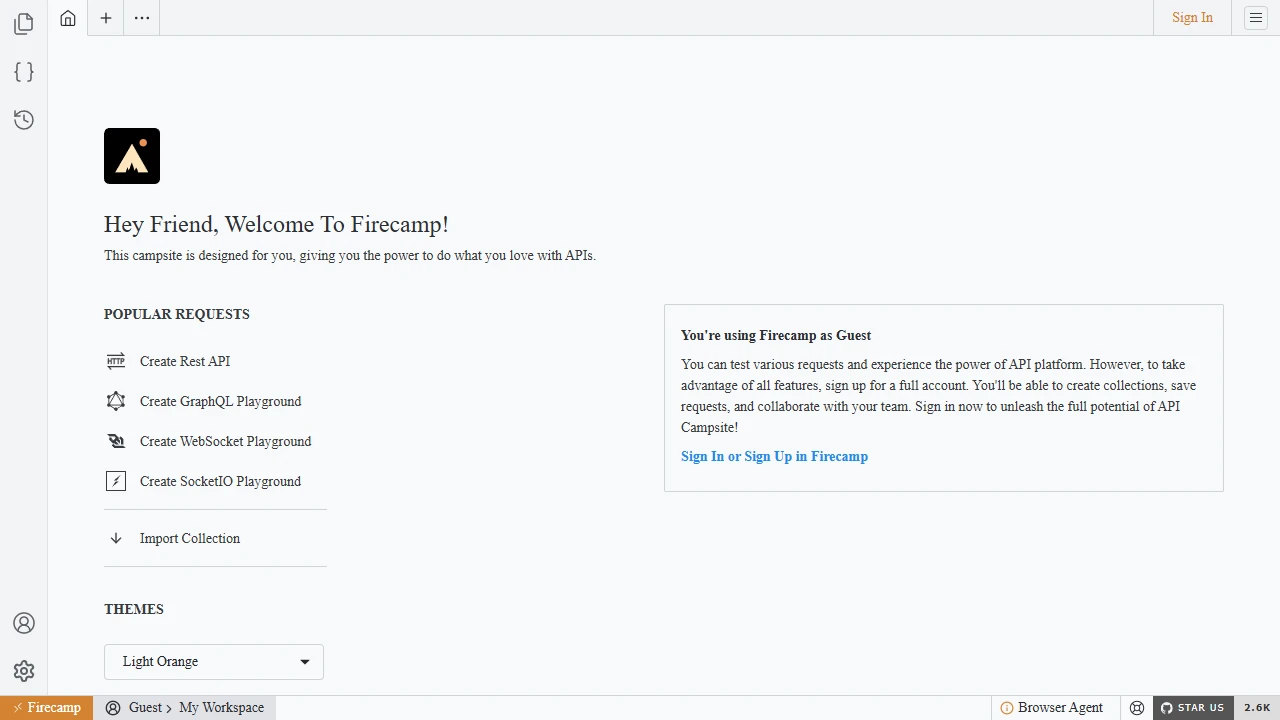The image size is (1280, 720).
Task: Click the account icon in the lower sidebar
Action: click(x=24, y=622)
